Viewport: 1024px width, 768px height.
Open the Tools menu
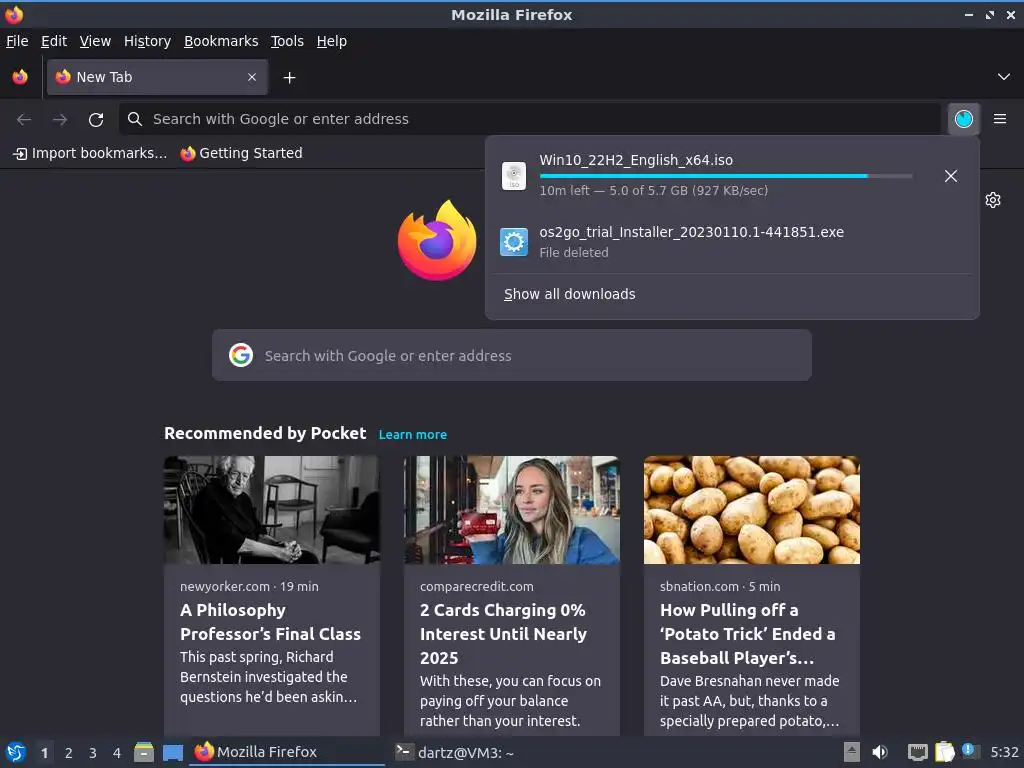(287, 41)
